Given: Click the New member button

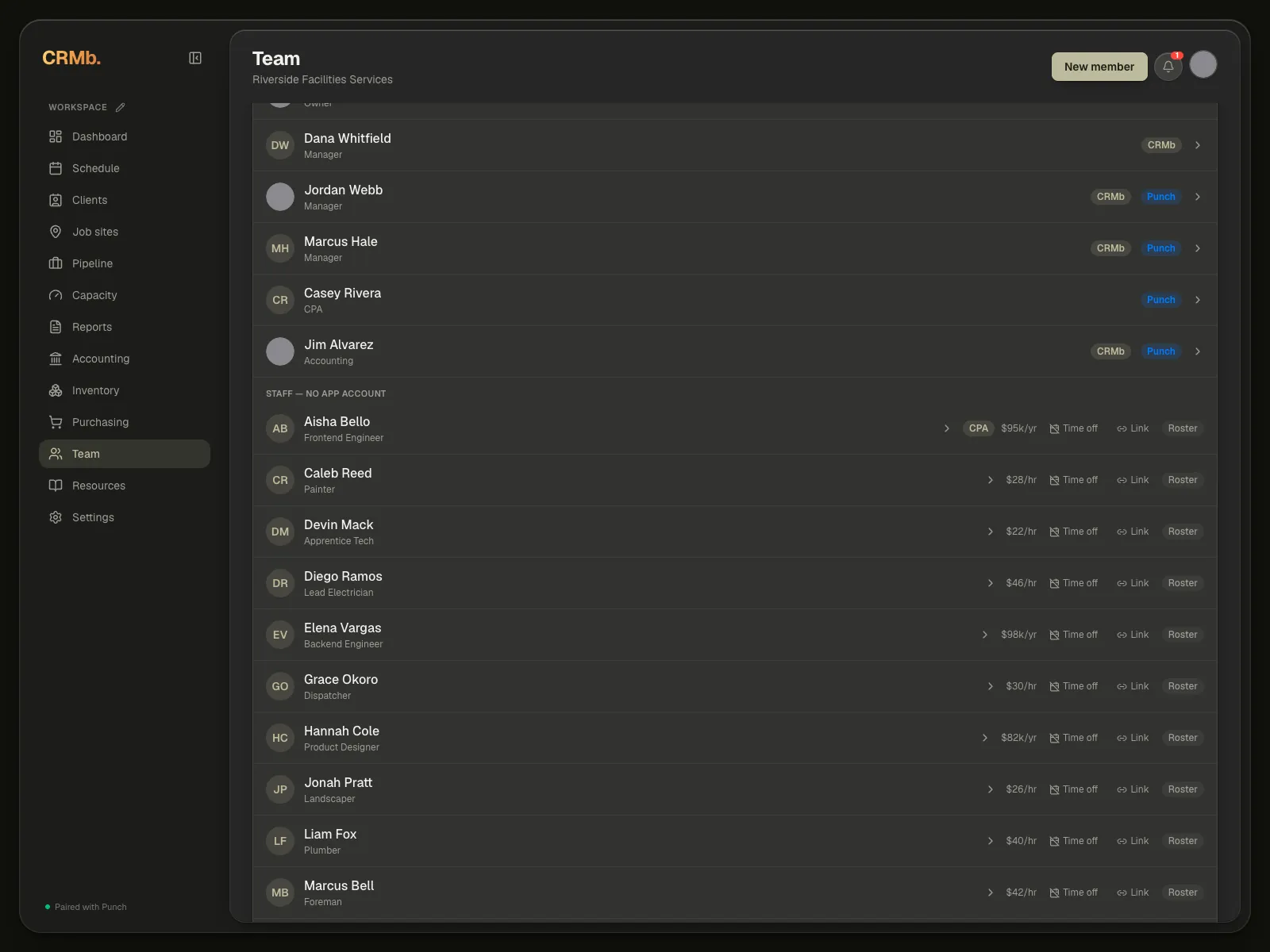Looking at the screenshot, I should coord(1099,67).
